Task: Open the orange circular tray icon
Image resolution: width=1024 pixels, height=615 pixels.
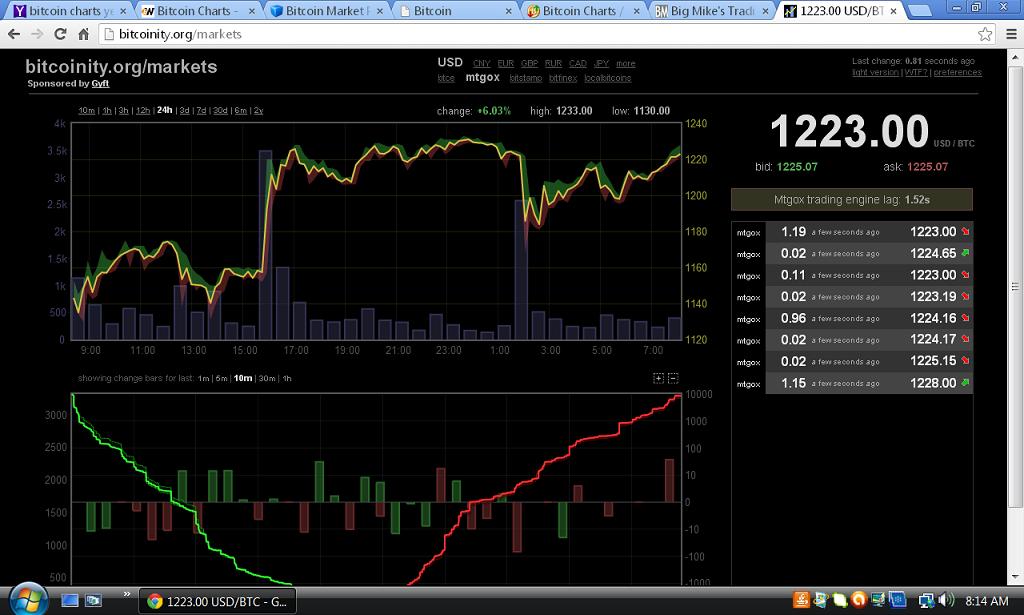Action: coord(859,599)
